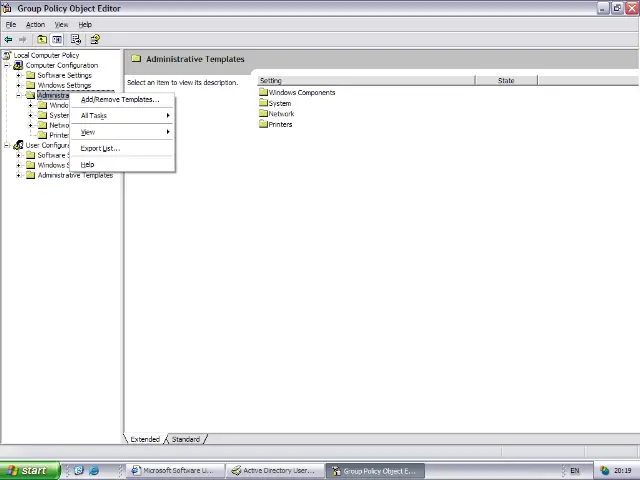Click Group Policy Object Editor taskbar button
The width and height of the screenshot is (640, 480).
click(x=376, y=471)
